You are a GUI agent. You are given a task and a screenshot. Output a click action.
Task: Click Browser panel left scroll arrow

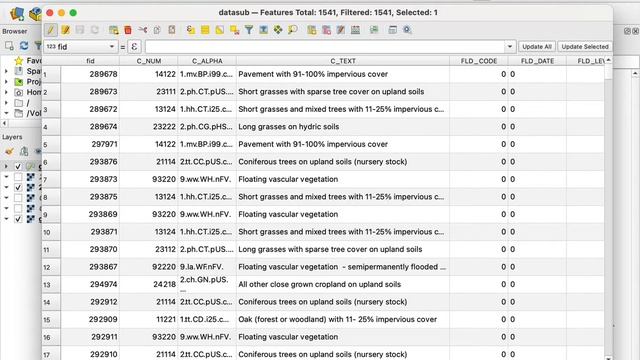[4, 123]
